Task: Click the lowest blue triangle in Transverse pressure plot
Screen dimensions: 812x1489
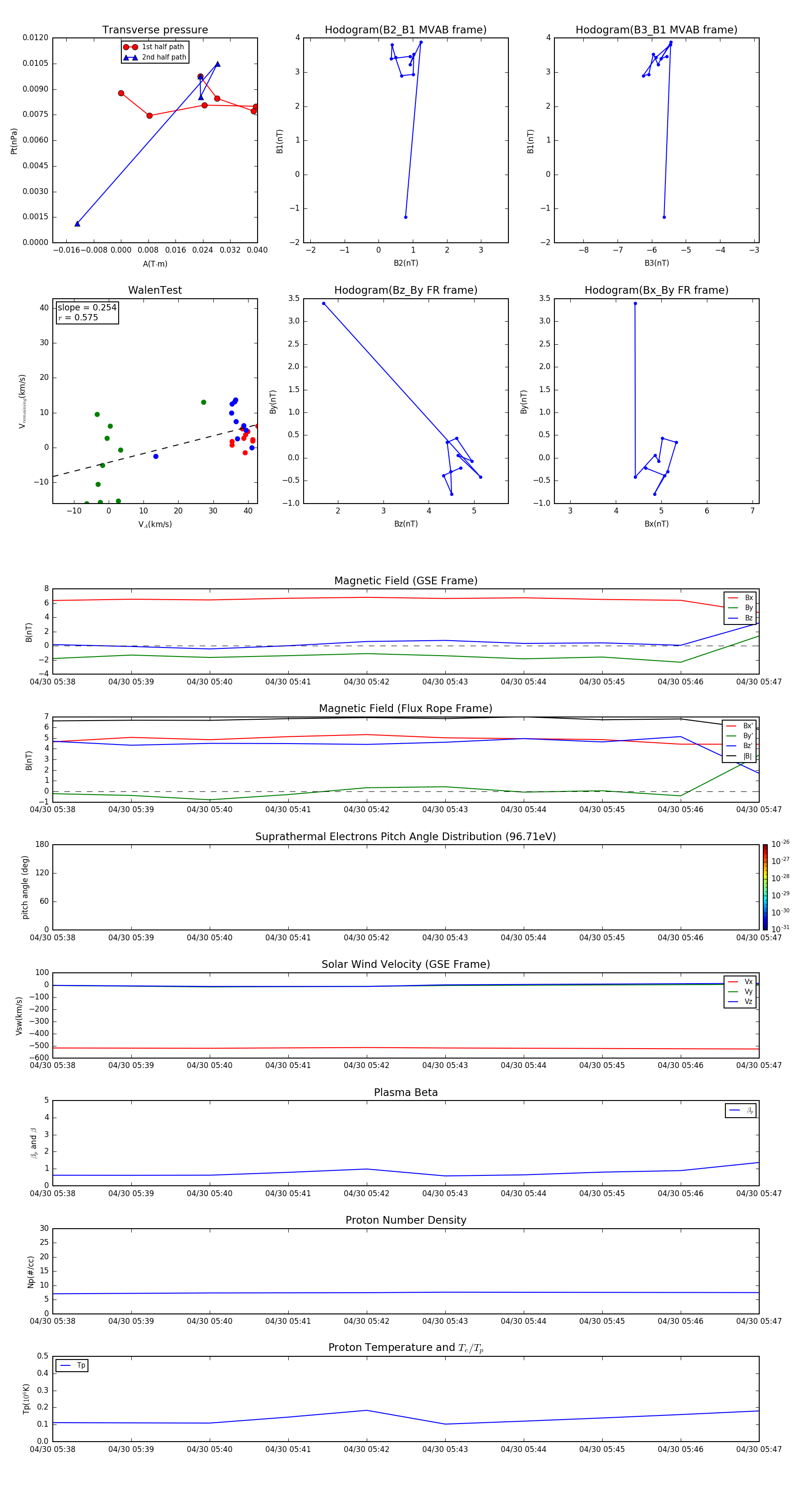Action: 78,224
